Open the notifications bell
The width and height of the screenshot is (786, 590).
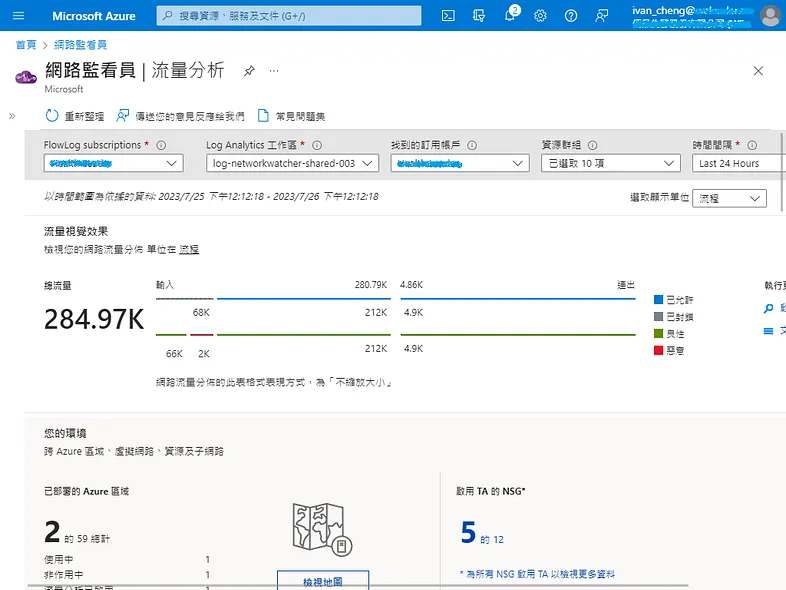[510, 15]
